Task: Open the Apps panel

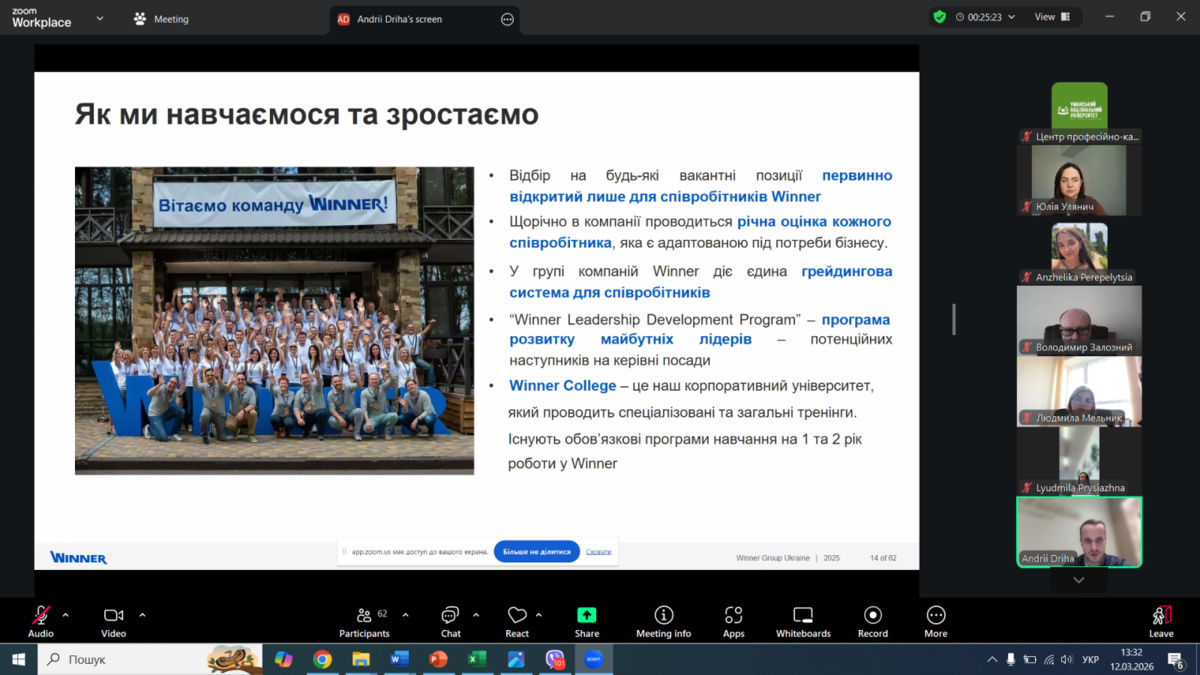Action: 733,620
